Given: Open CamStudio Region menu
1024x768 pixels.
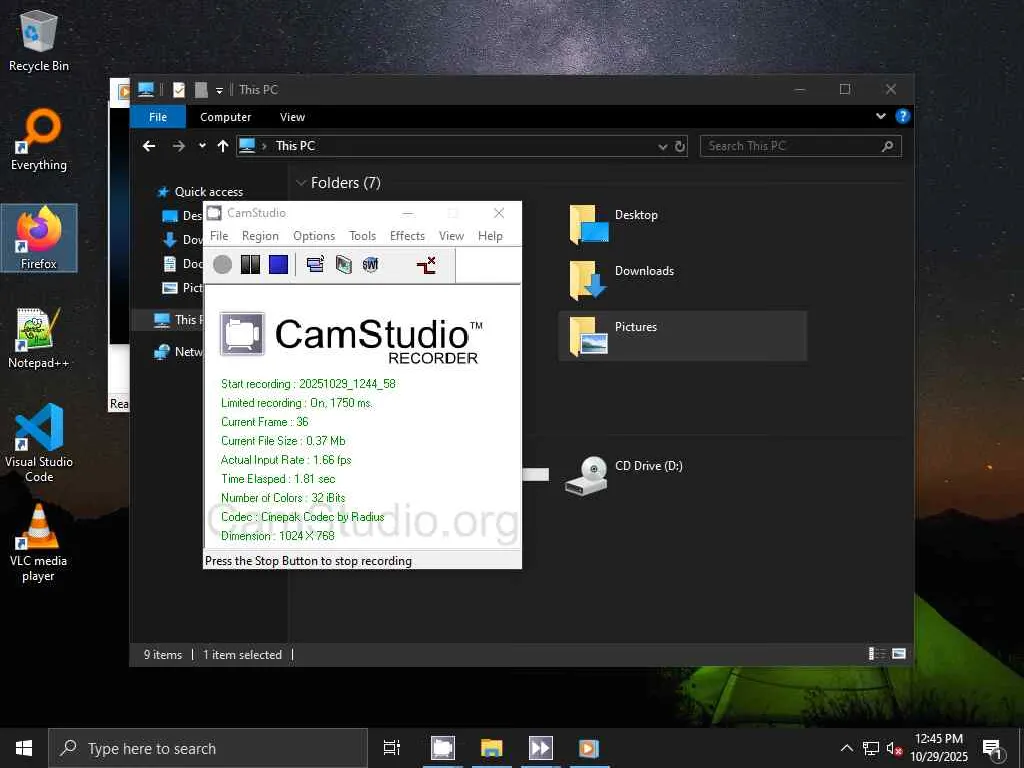Looking at the screenshot, I should [x=260, y=236].
